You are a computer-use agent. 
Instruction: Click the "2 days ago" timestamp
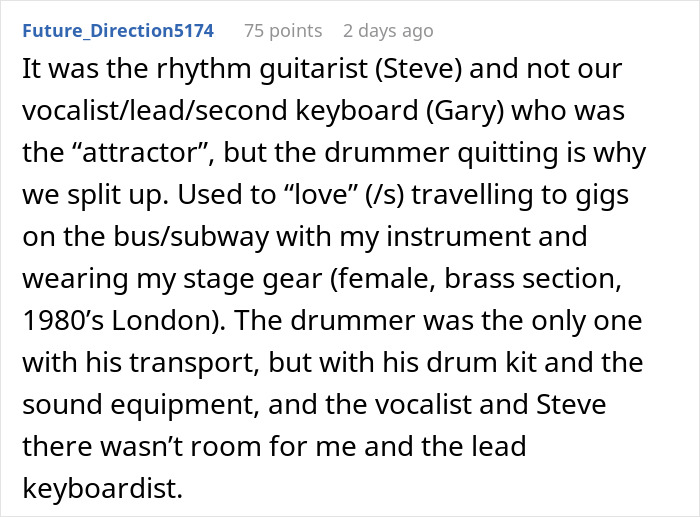388,31
